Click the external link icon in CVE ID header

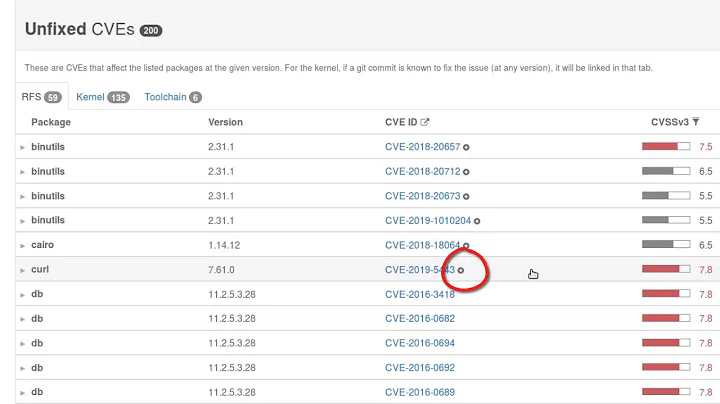(x=425, y=122)
